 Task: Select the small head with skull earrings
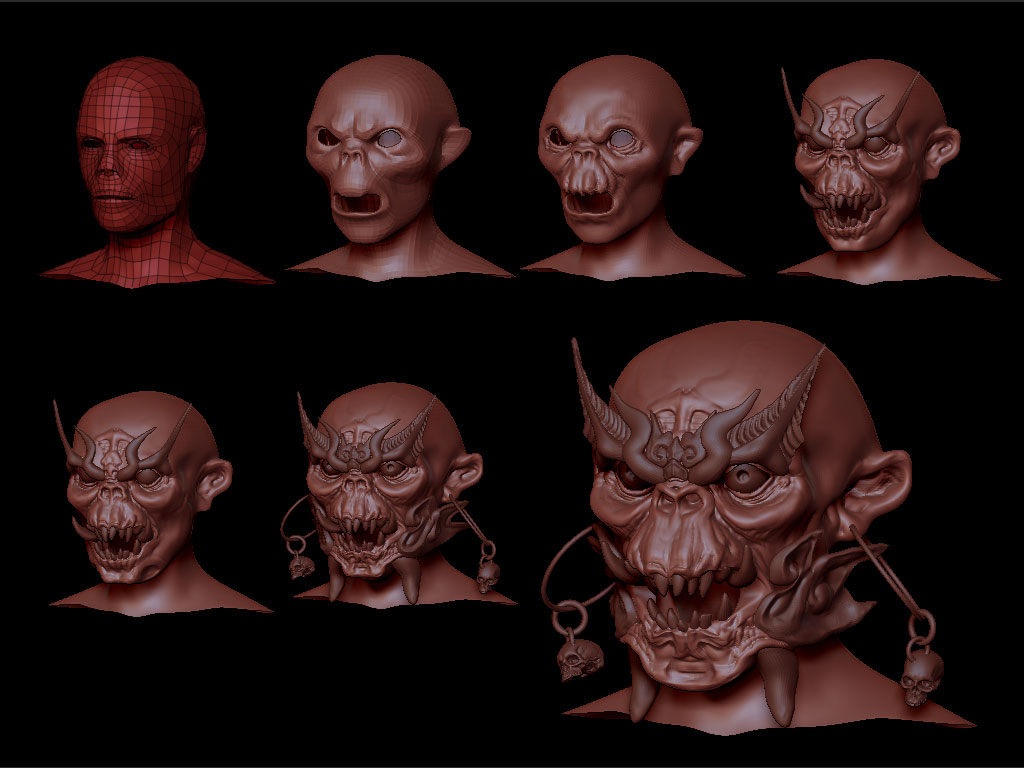tap(398, 495)
